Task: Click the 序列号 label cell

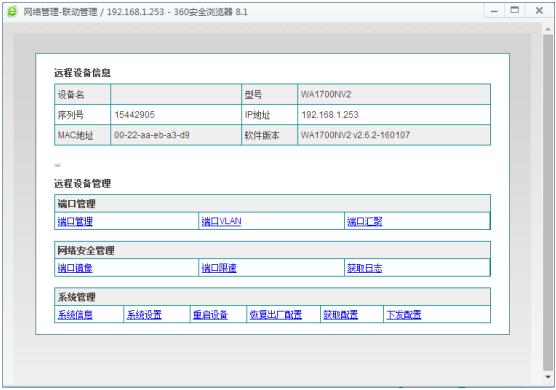Action: [x=83, y=115]
